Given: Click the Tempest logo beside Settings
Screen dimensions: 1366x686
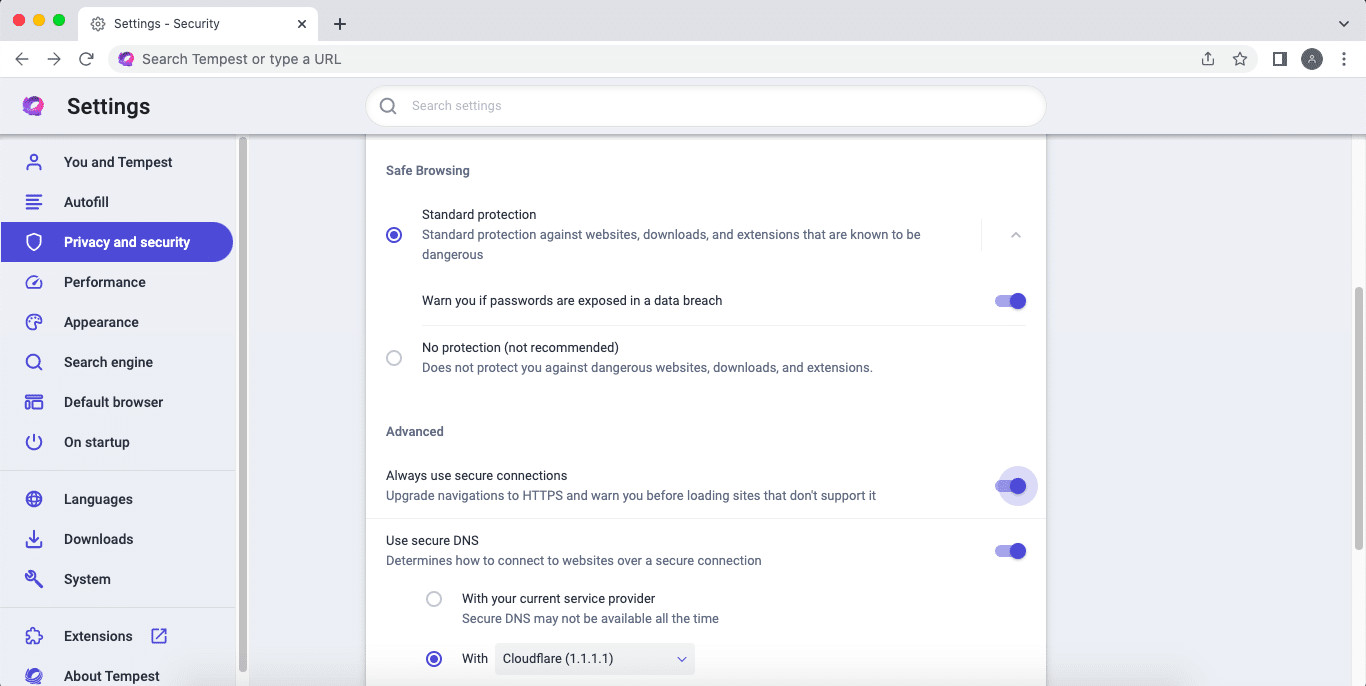Looking at the screenshot, I should (x=33, y=106).
